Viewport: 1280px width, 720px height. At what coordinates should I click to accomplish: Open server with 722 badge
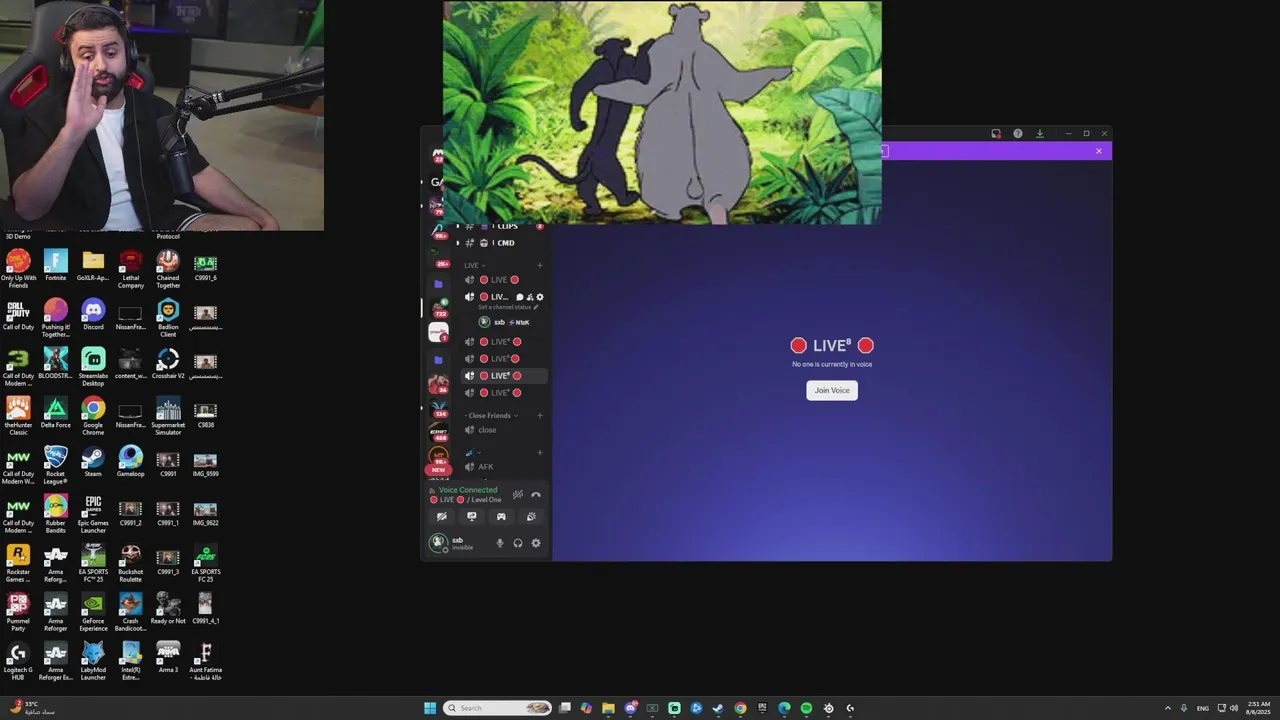click(438, 308)
